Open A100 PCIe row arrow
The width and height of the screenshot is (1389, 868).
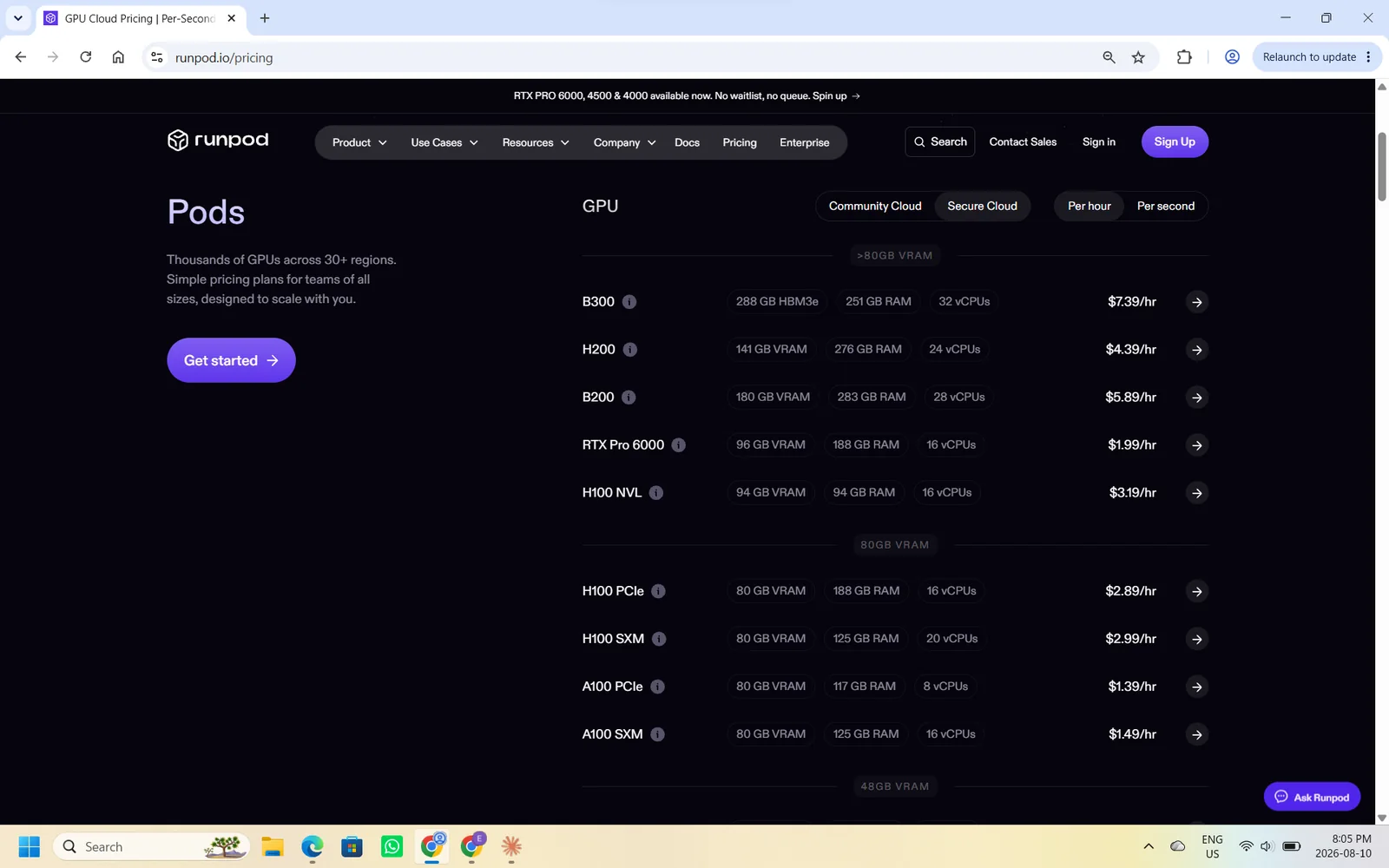click(x=1197, y=687)
